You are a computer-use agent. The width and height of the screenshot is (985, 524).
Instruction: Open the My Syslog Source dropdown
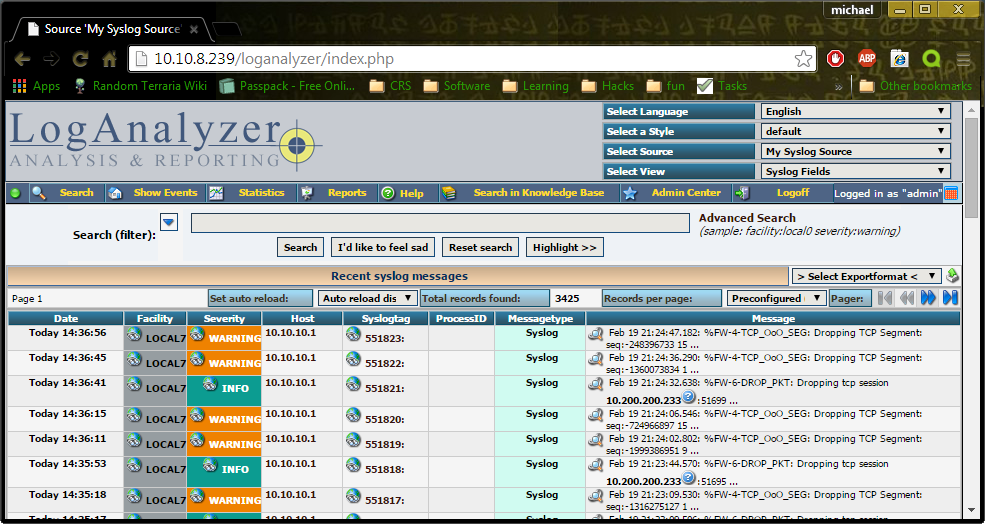855,151
